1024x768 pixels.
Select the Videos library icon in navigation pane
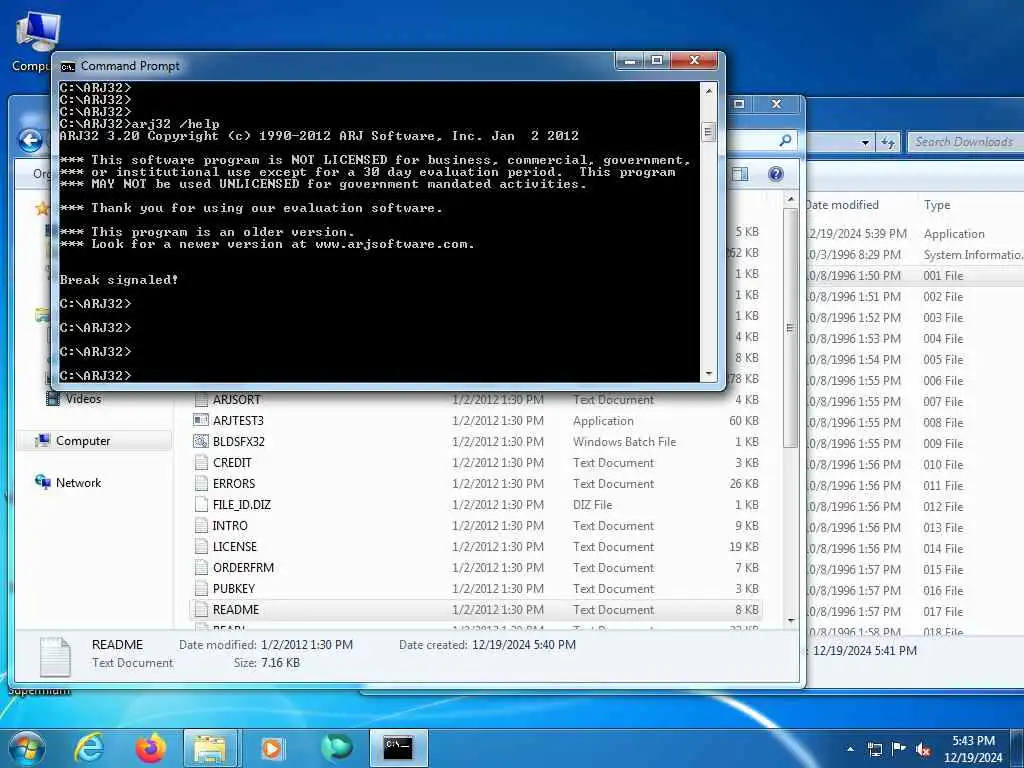click(x=53, y=398)
